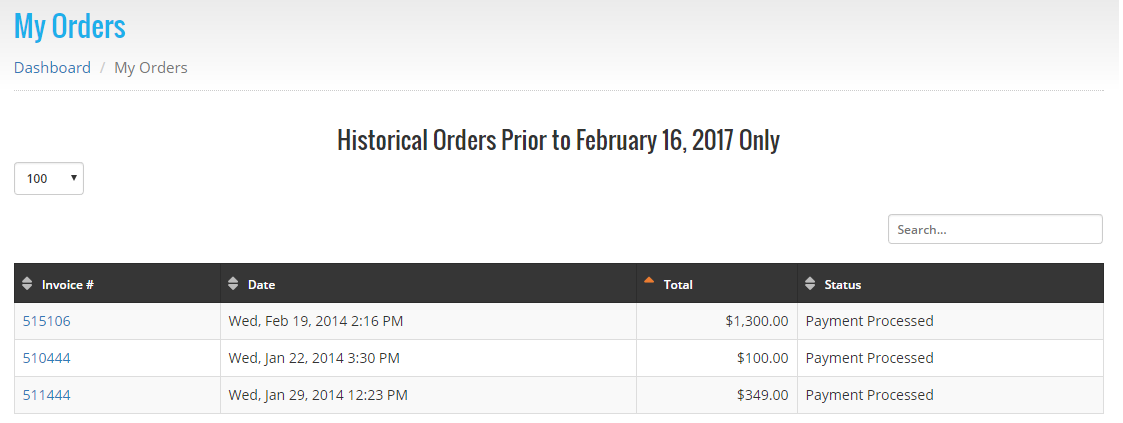Select the Wed, Jan 22, 2014 3:30 PM cell
The width and height of the screenshot is (1123, 423).
[x=428, y=358]
